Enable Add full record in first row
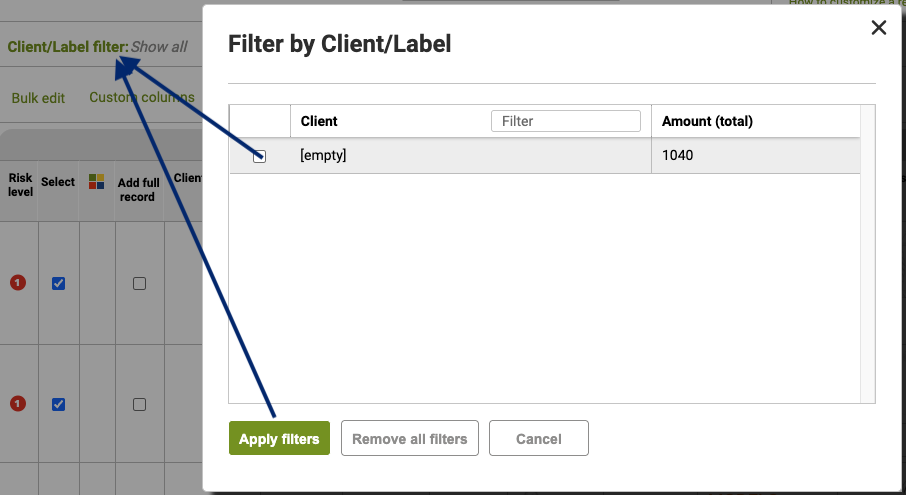Image resolution: width=906 pixels, height=495 pixels. pos(139,283)
